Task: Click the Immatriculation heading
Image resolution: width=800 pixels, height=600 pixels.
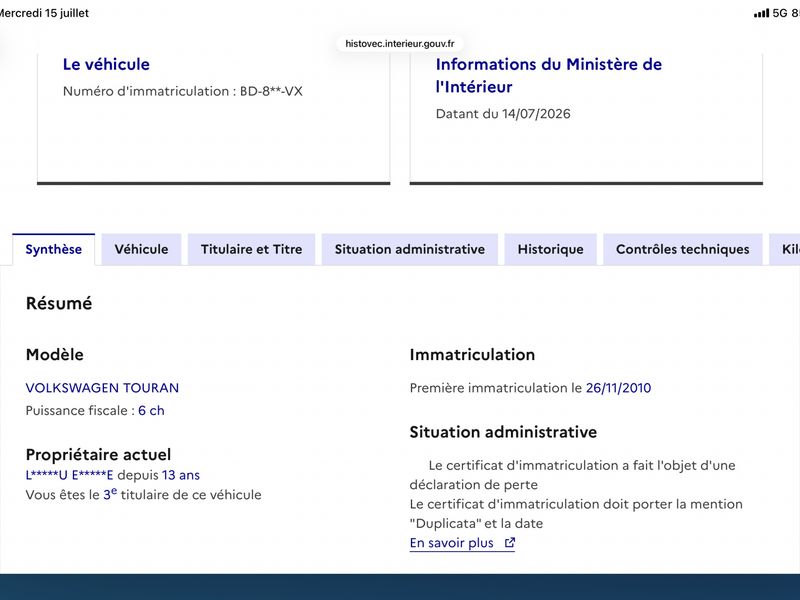Action: point(472,355)
